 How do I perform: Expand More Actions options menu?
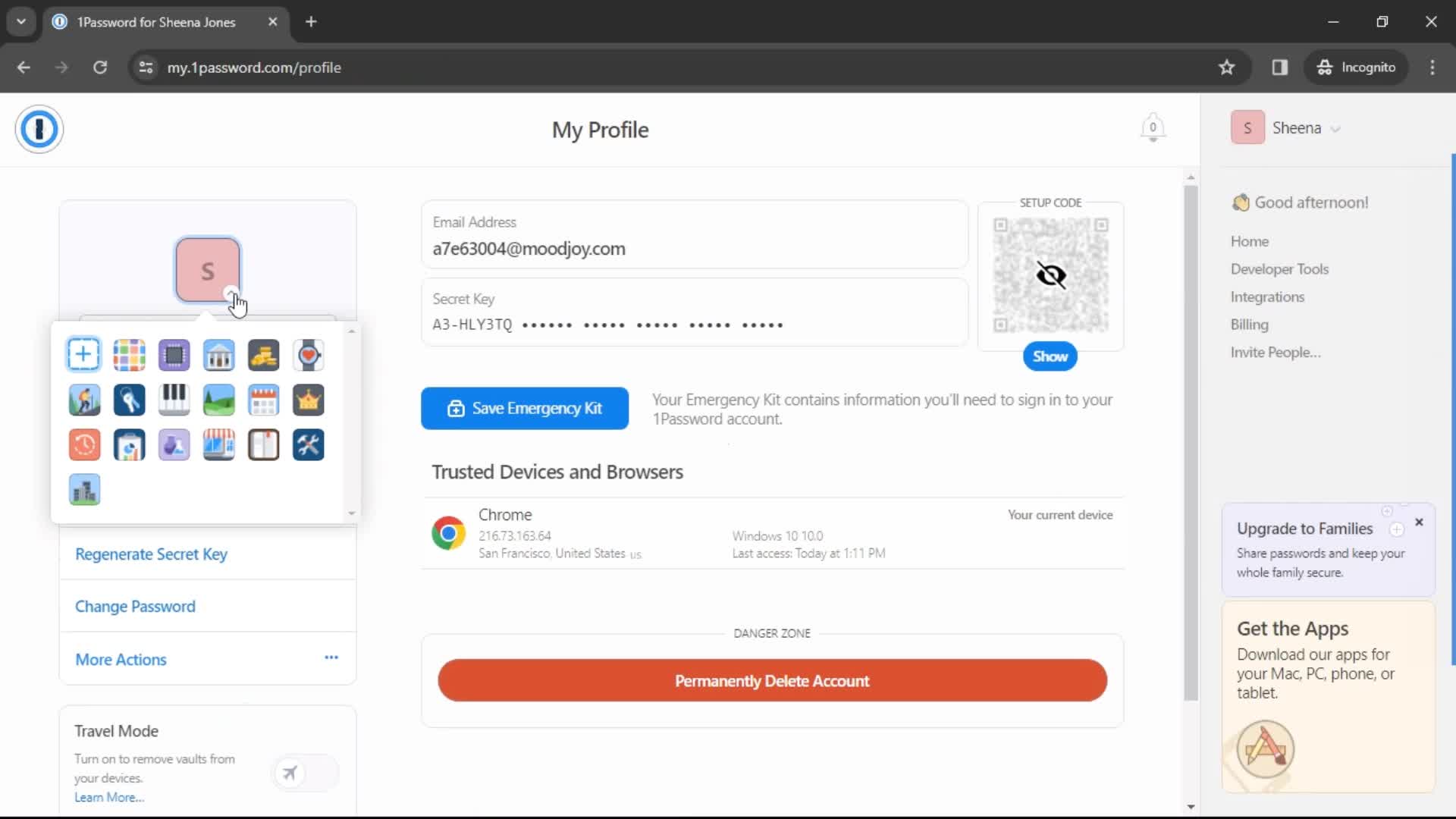(331, 659)
